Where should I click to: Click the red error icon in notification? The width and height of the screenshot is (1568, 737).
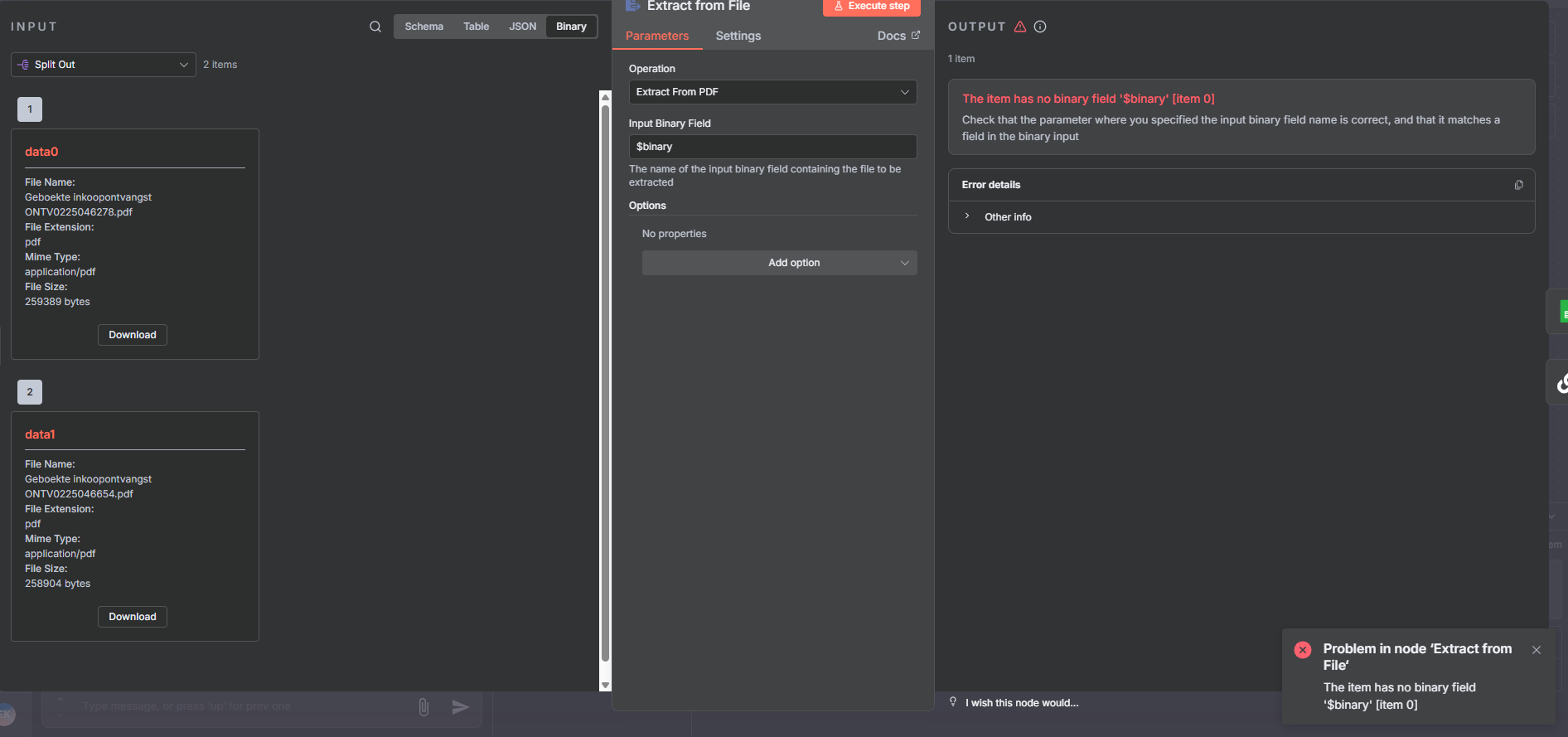coord(1303,650)
